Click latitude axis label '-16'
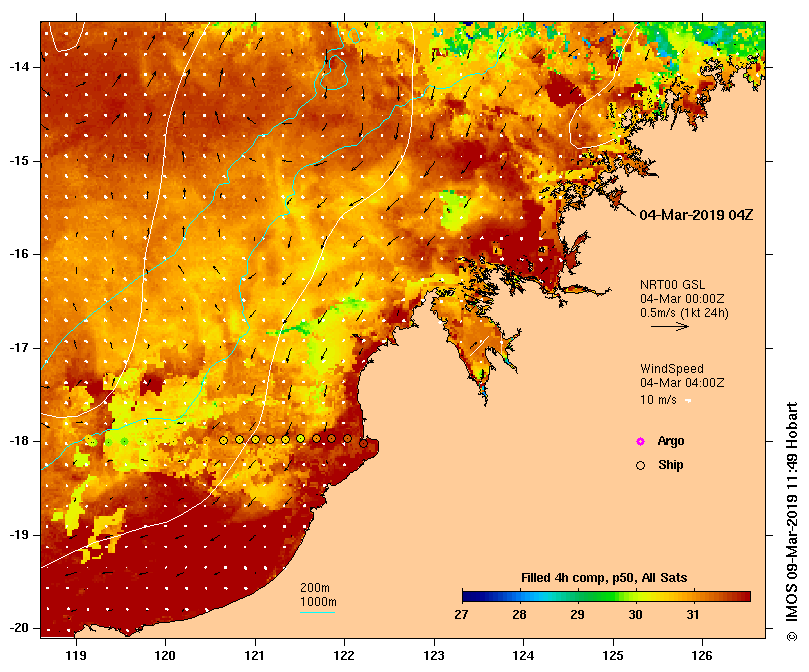This screenshot has width=809, height=672. pos(19,254)
